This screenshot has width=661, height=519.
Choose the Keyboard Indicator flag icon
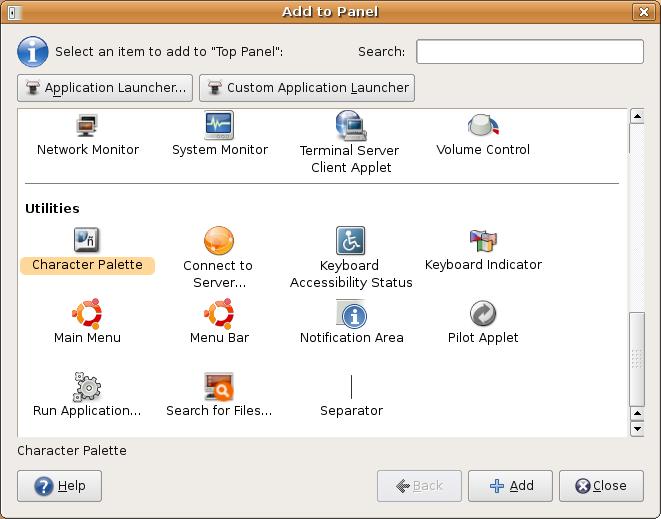(483, 241)
